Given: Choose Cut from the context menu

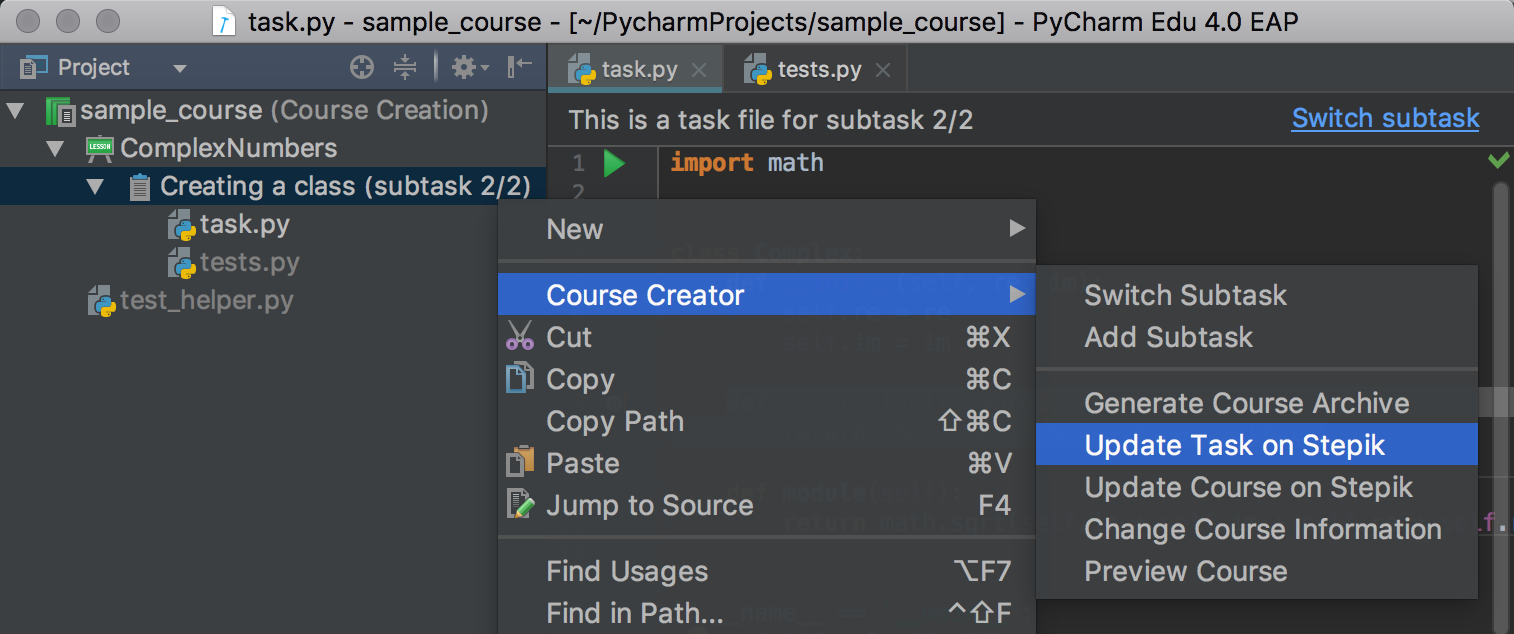Looking at the screenshot, I should [767, 337].
